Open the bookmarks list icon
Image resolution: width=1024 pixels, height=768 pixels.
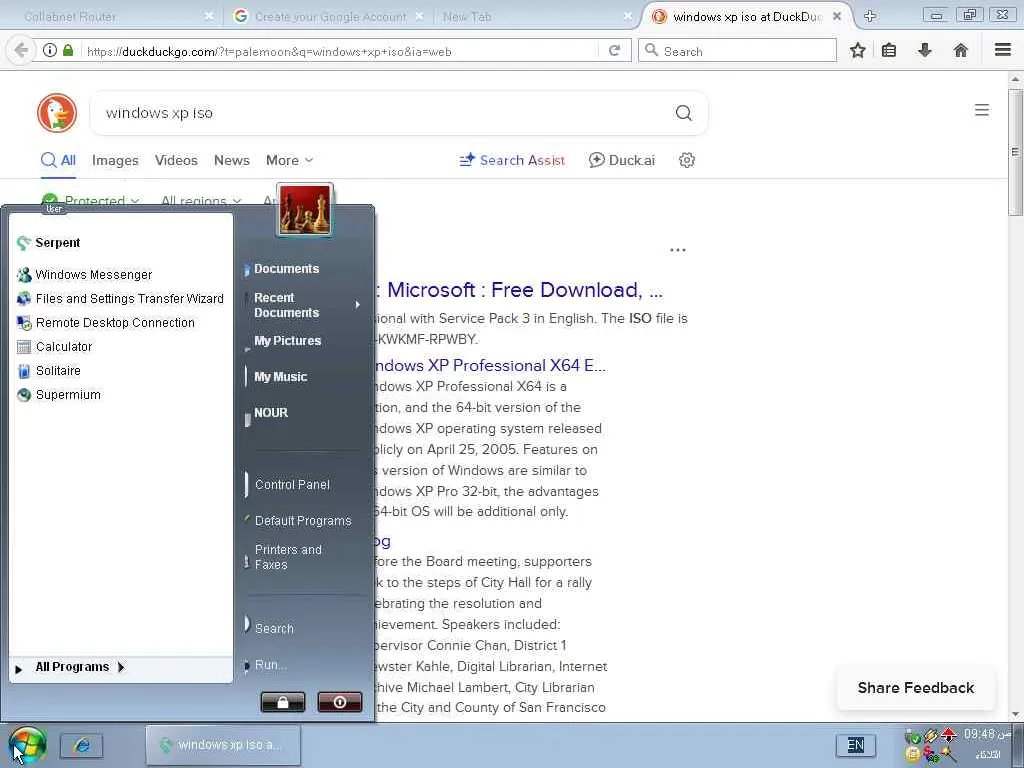pos(889,50)
